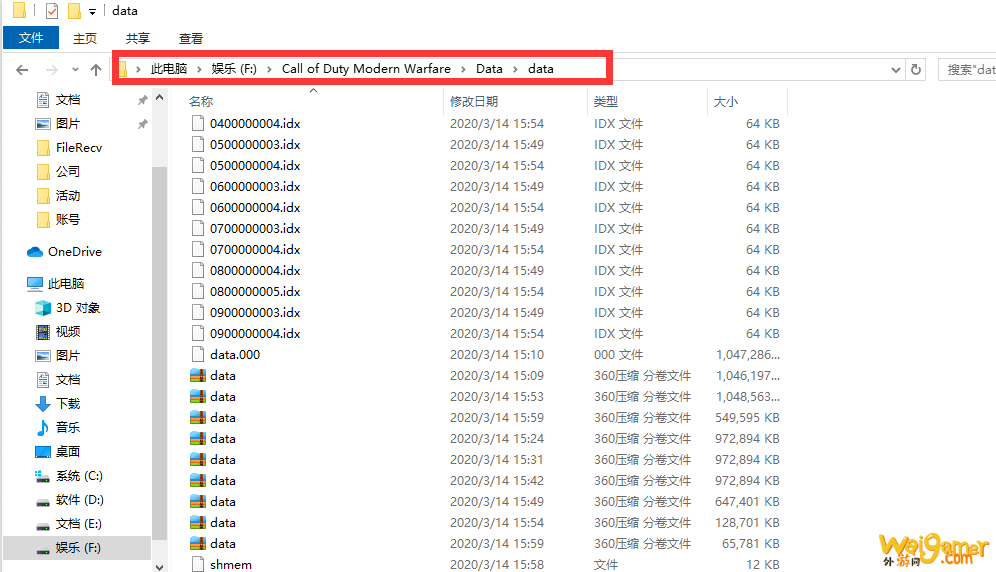Click 娱乐 (F:) in the address path
Image resolution: width=996 pixels, height=572 pixels.
click(x=234, y=69)
